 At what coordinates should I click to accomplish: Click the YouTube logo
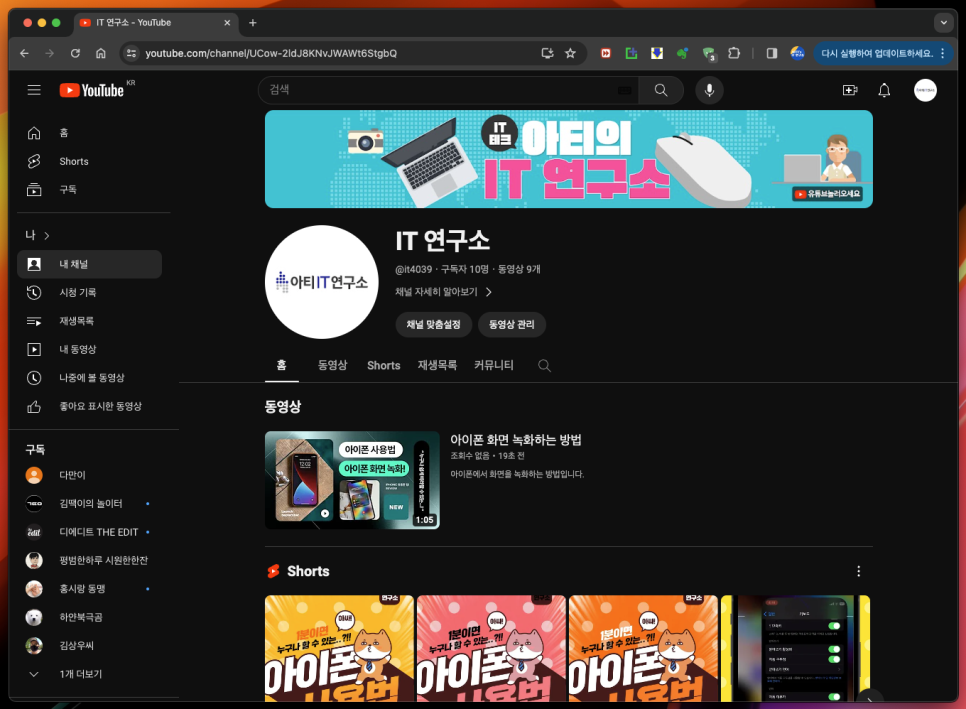pos(92,90)
